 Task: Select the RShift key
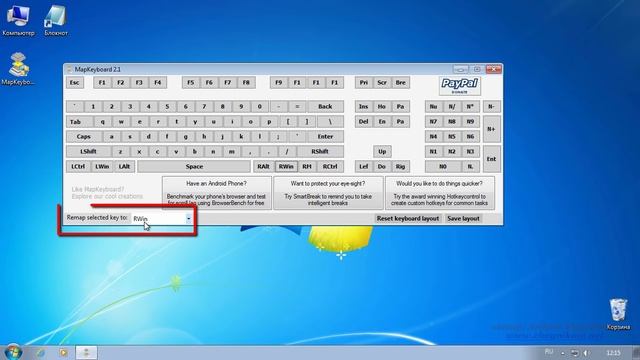320,151
